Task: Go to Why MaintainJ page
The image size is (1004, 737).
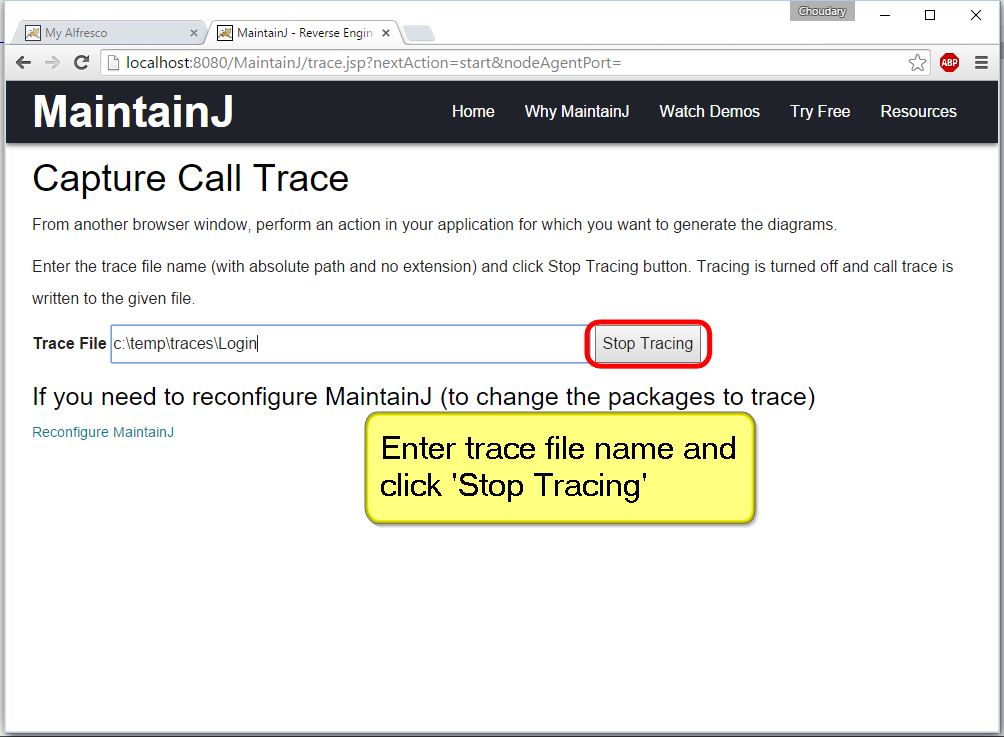Action: (577, 111)
